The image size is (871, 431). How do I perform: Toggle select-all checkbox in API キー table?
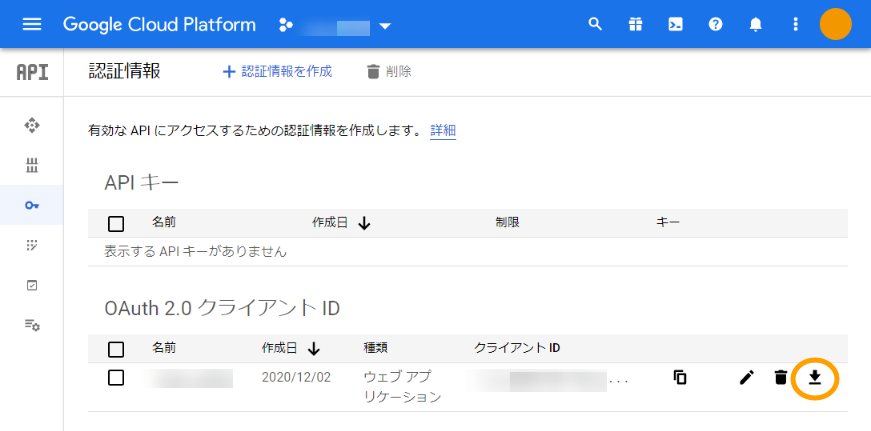point(116,224)
